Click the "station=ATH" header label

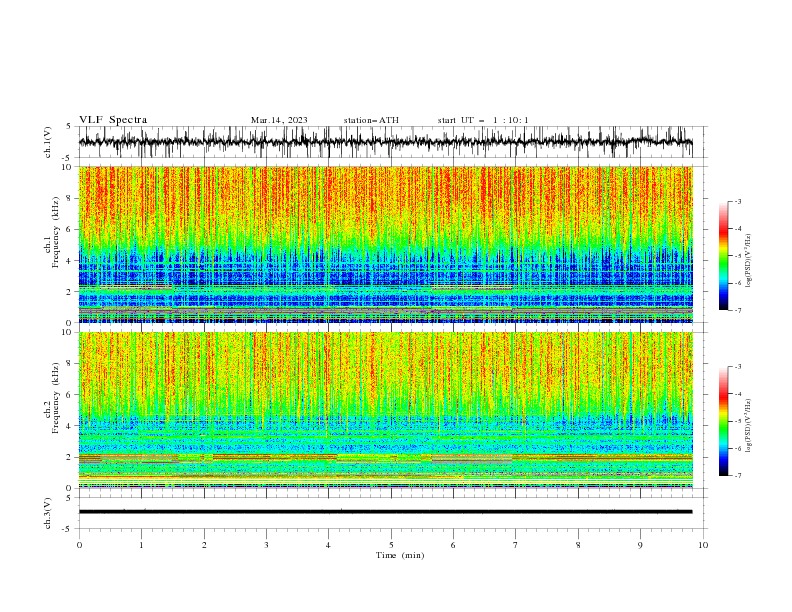[x=371, y=120]
